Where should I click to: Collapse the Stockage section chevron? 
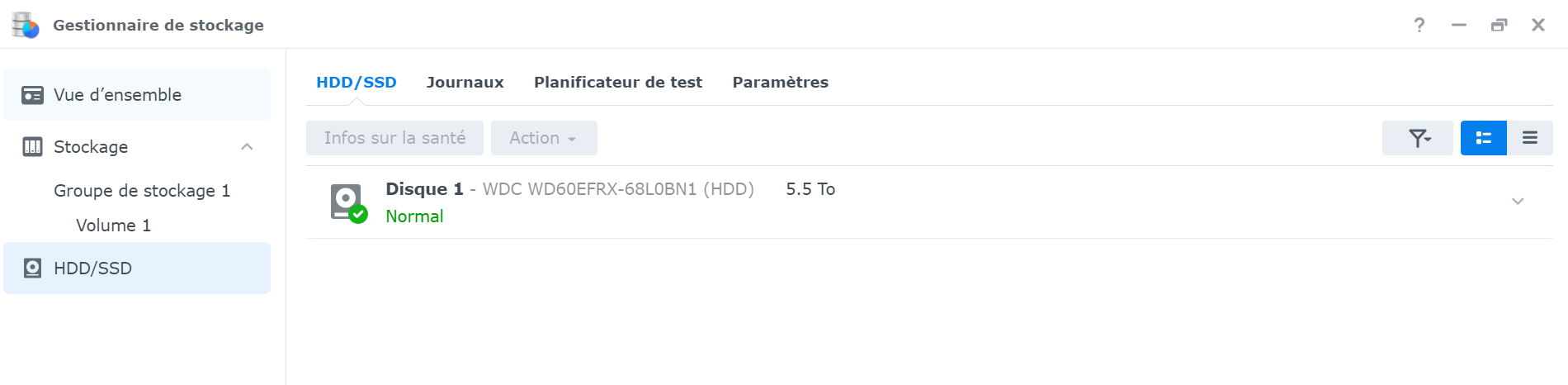247,147
